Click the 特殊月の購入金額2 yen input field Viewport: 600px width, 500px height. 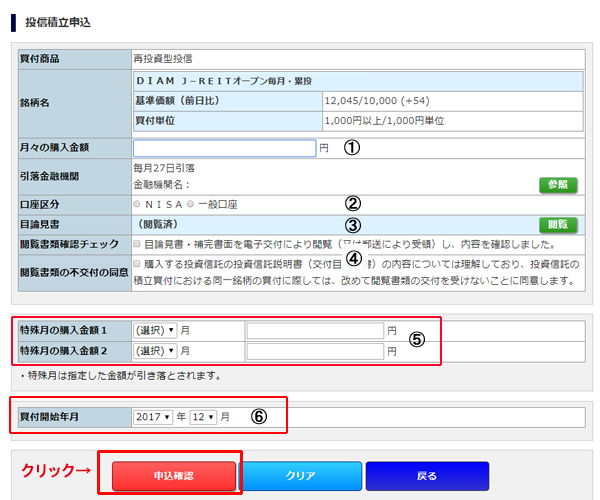tap(315, 351)
